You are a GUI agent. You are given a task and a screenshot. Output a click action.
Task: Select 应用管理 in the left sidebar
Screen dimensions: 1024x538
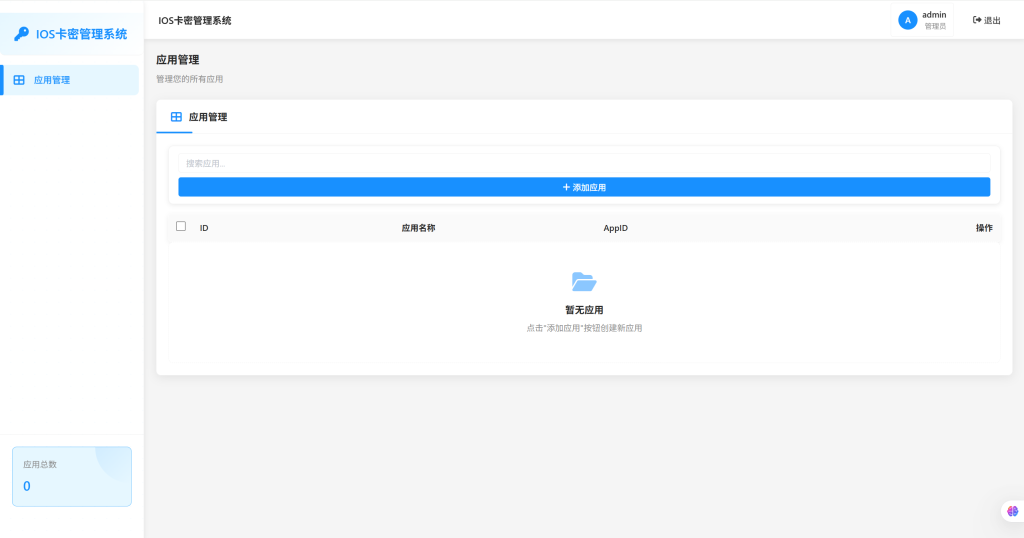click(52, 80)
